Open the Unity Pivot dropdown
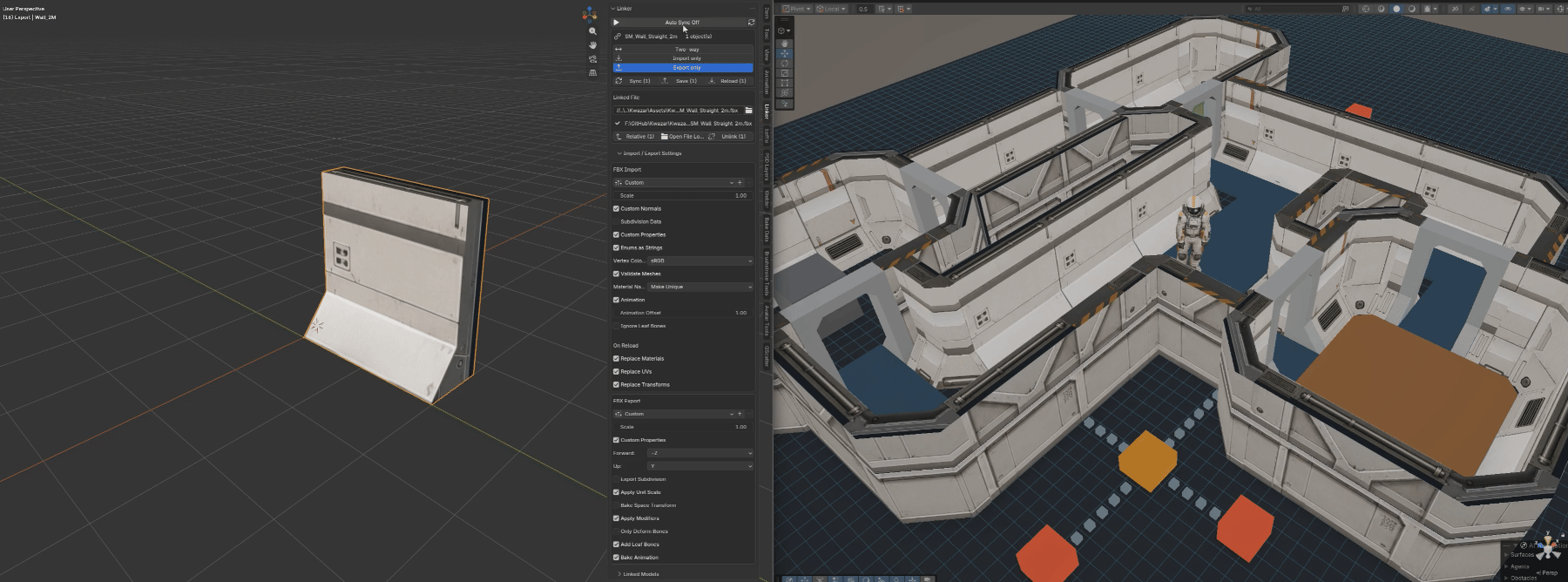The width and height of the screenshot is (1568, 582). coord(796,9)
